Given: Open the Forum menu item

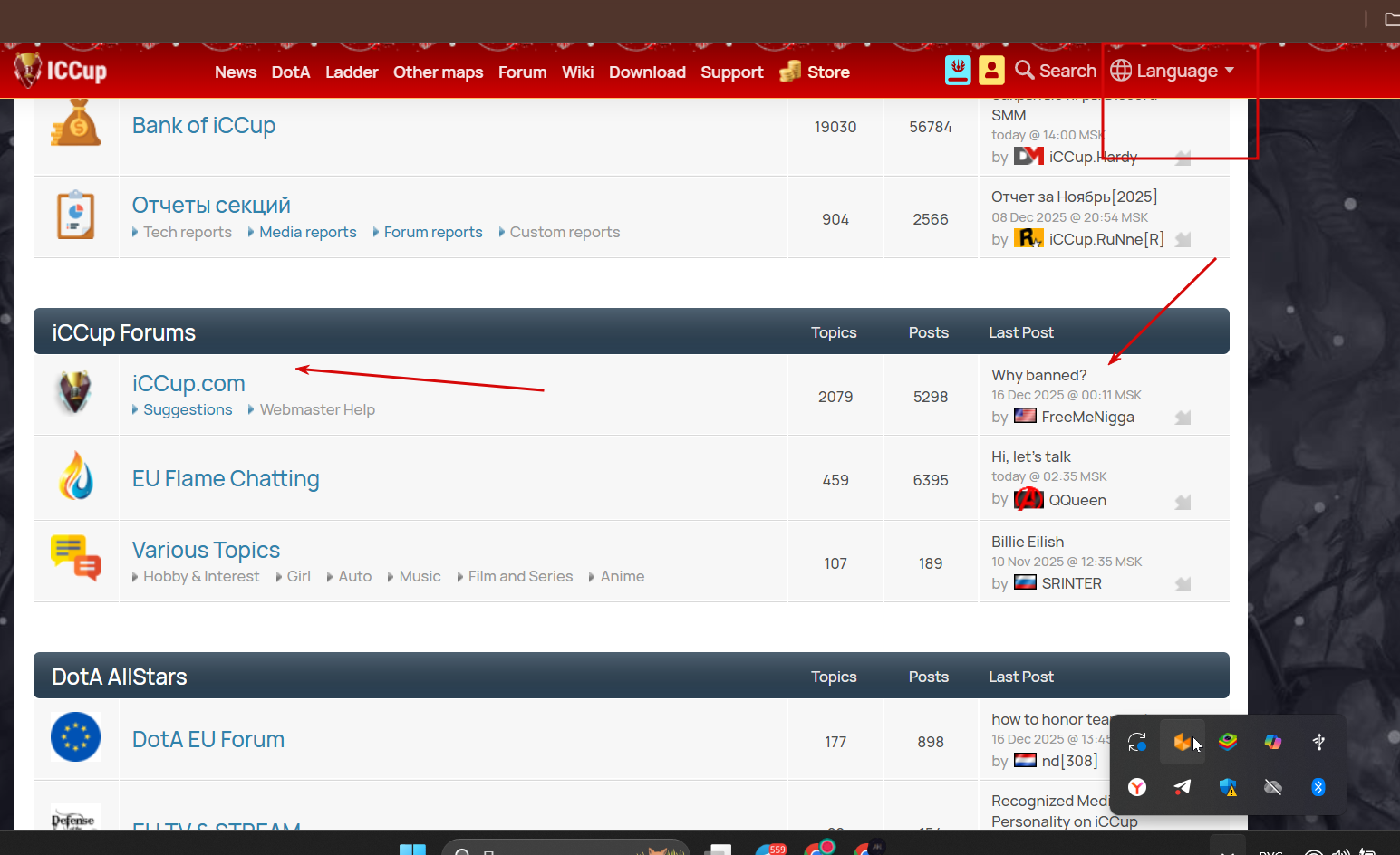Looking at the screenshot, I should click(x=522, y=72).
